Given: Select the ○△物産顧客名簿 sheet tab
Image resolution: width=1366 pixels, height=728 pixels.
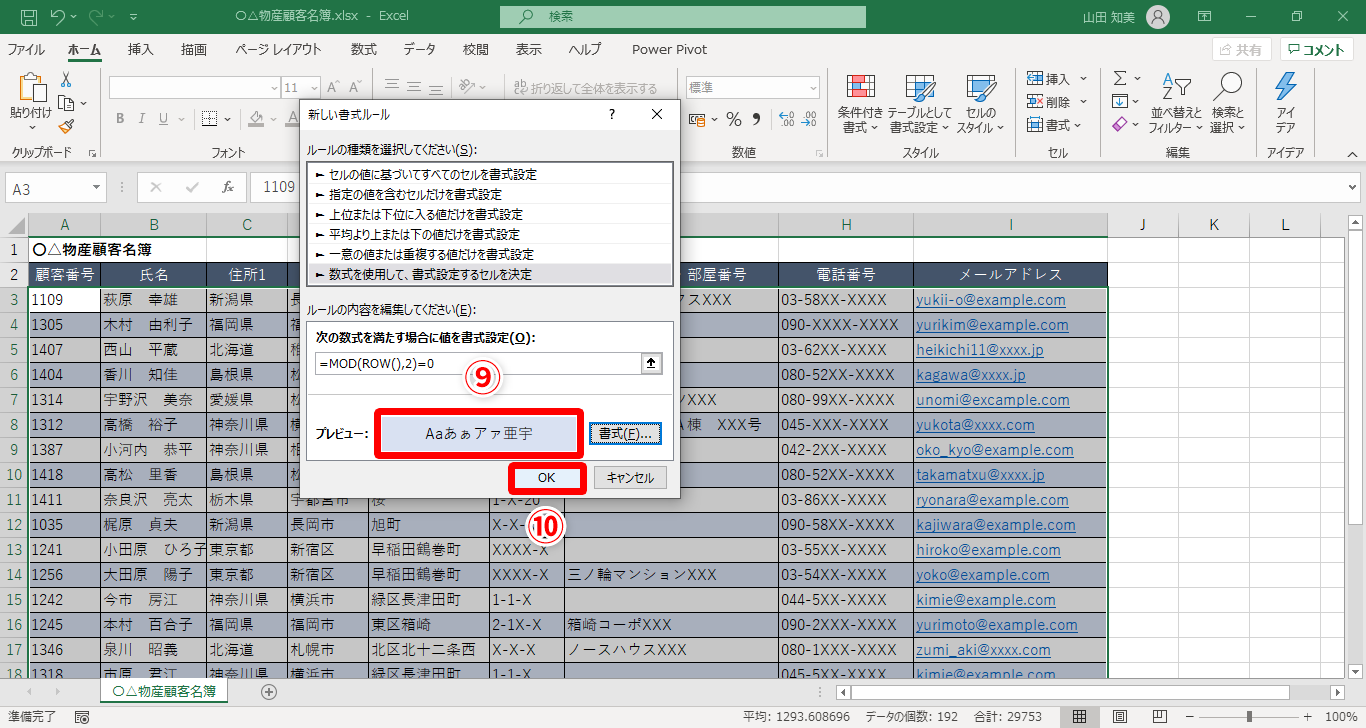Looking at the screenshot, I should coord(164,691).
